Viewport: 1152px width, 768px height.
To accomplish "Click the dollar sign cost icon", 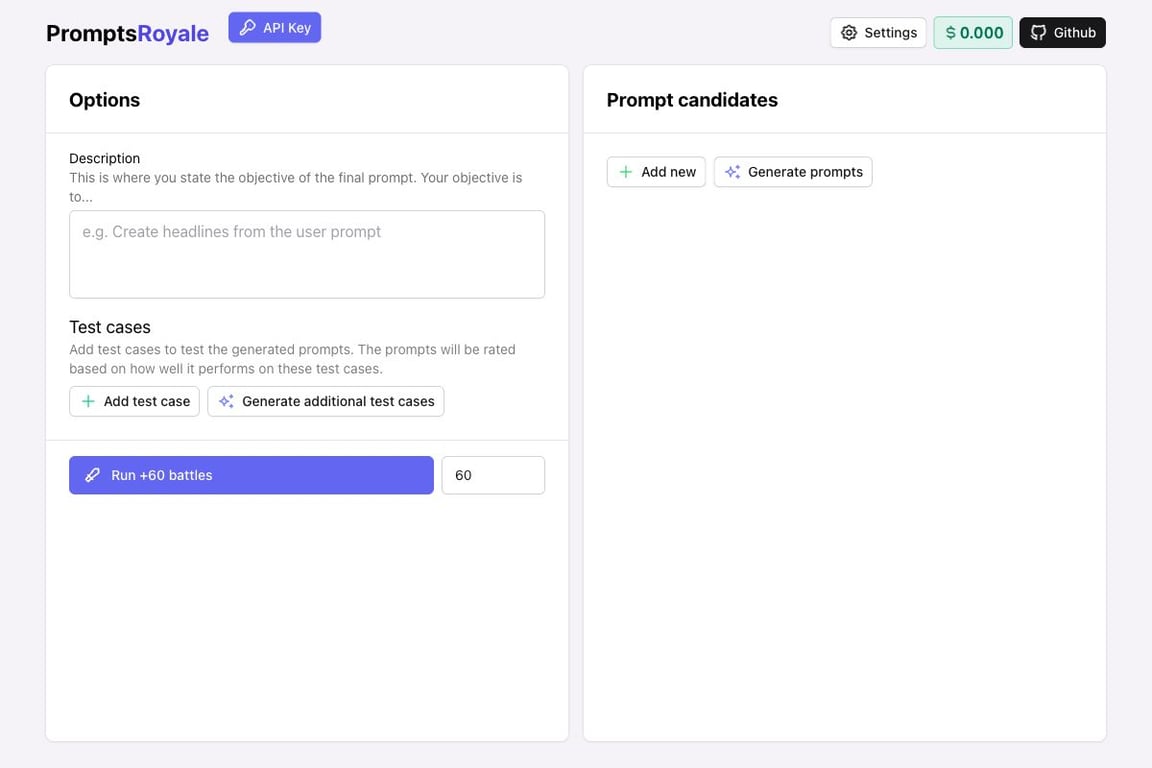I will 950,33.
